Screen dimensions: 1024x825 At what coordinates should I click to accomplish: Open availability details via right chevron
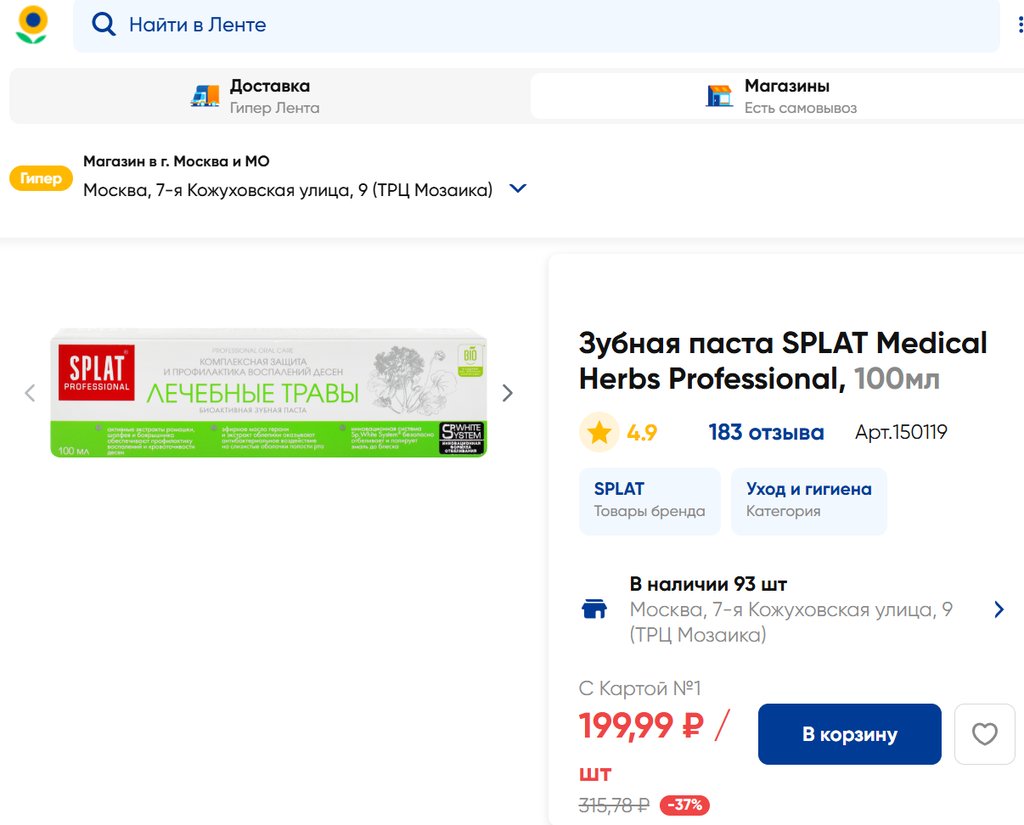coord(998,609)
